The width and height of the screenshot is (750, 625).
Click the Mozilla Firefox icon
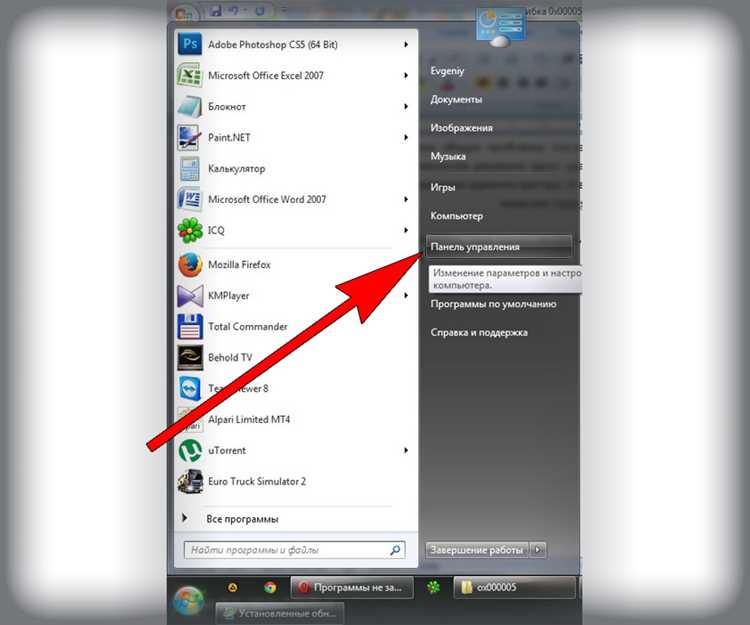[190, 265]
